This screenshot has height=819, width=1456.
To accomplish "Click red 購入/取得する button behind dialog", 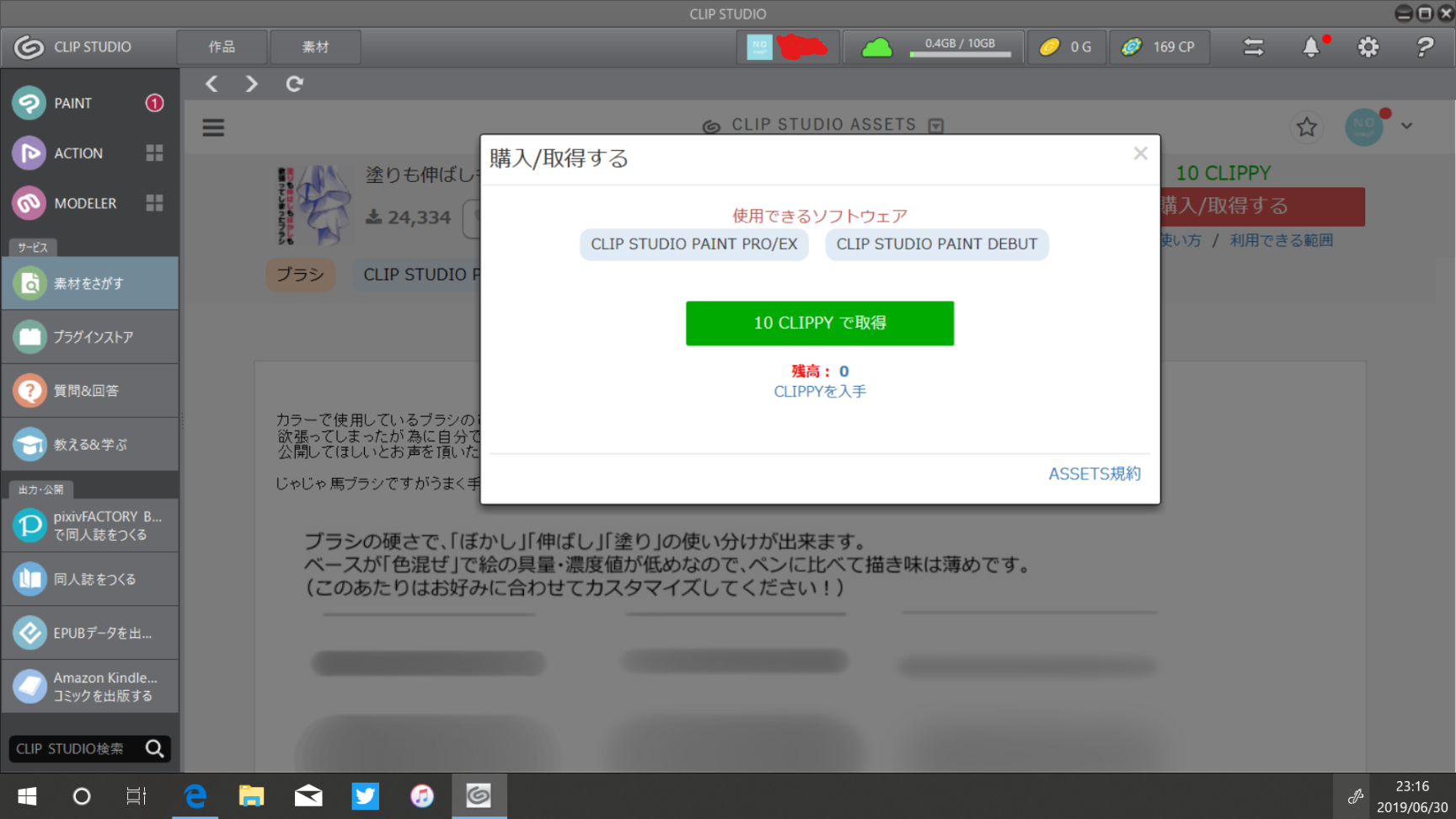I will [x=1262, y=206].
